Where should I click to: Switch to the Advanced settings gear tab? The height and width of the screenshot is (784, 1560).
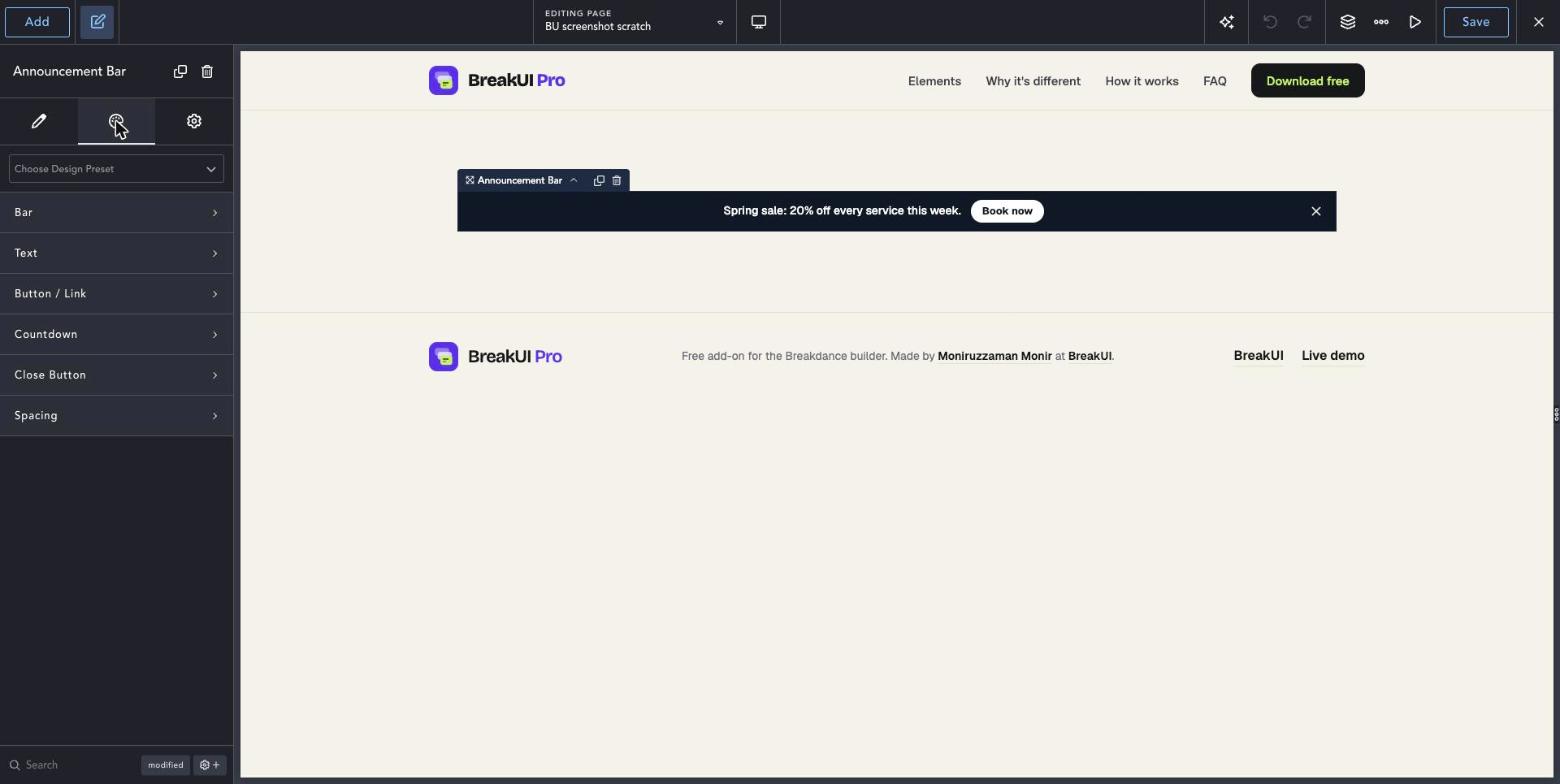pos(194,121)
